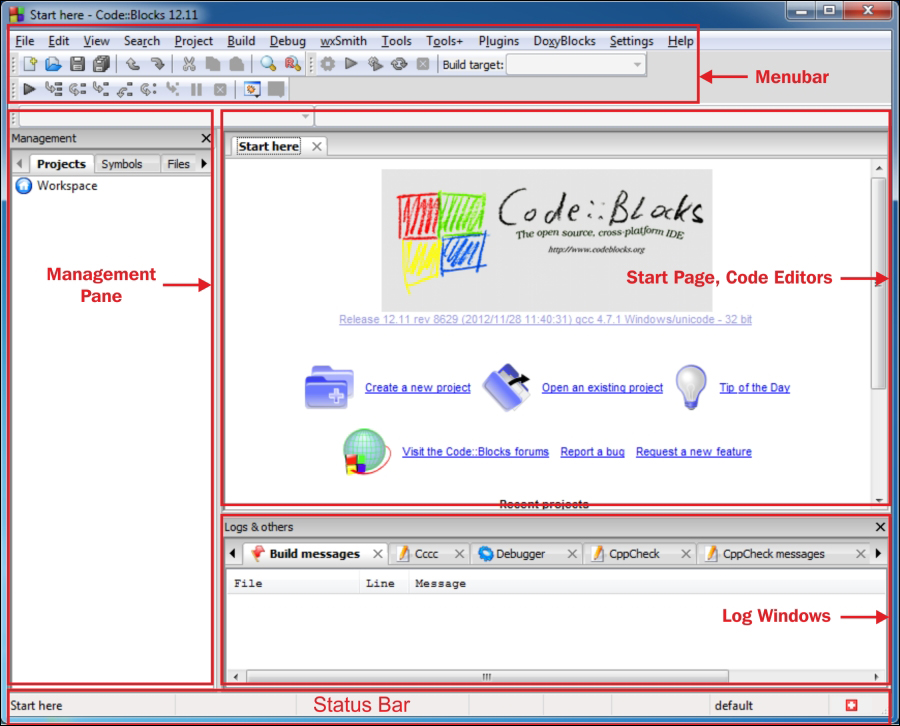Screen dimensions: 900x726
Task: Open the Tip of the Day link
Action: pos(755,387)
